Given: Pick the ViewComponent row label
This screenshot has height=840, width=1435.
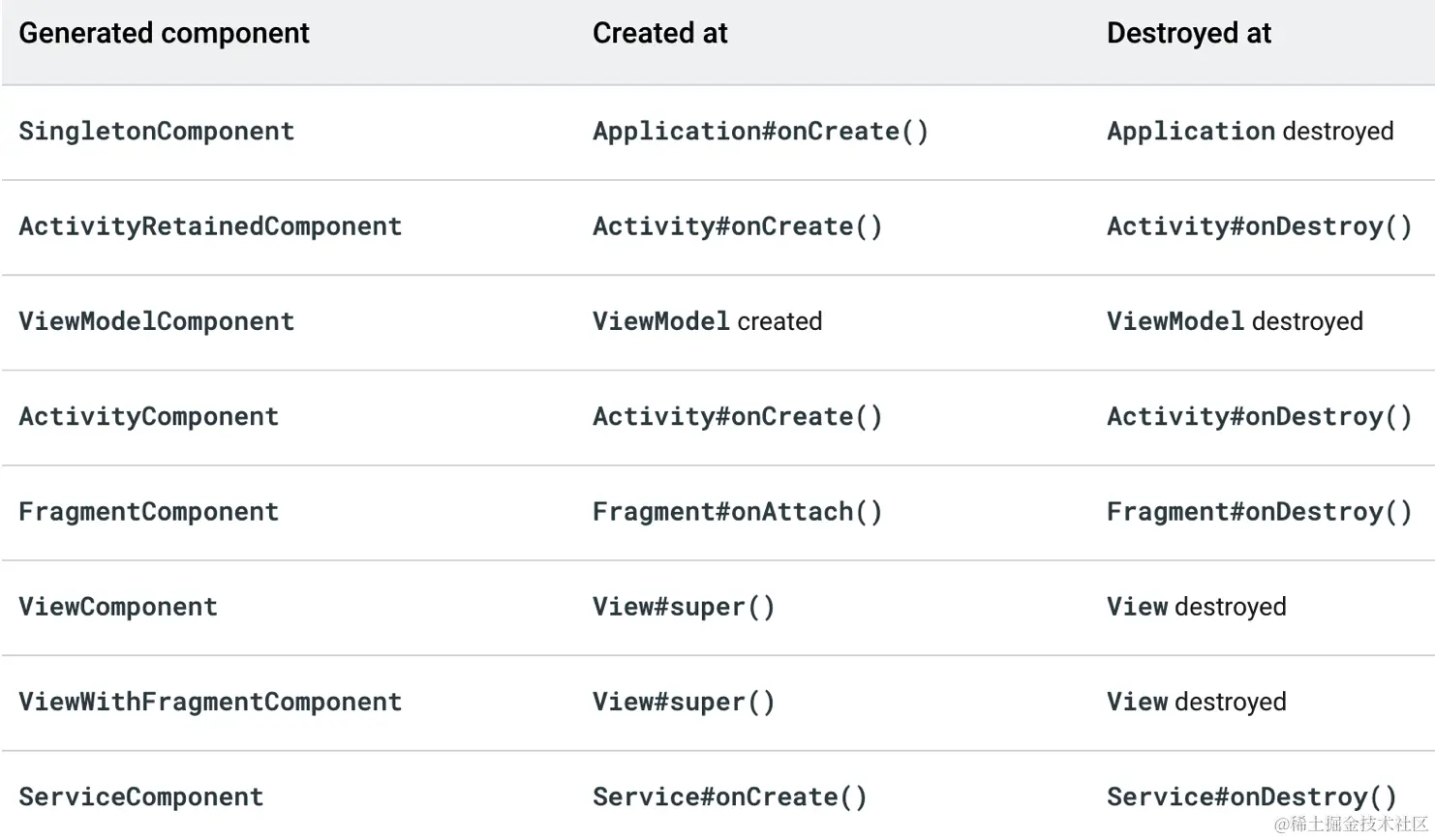Looking at the screenshot, I should [x=118, y=607].
